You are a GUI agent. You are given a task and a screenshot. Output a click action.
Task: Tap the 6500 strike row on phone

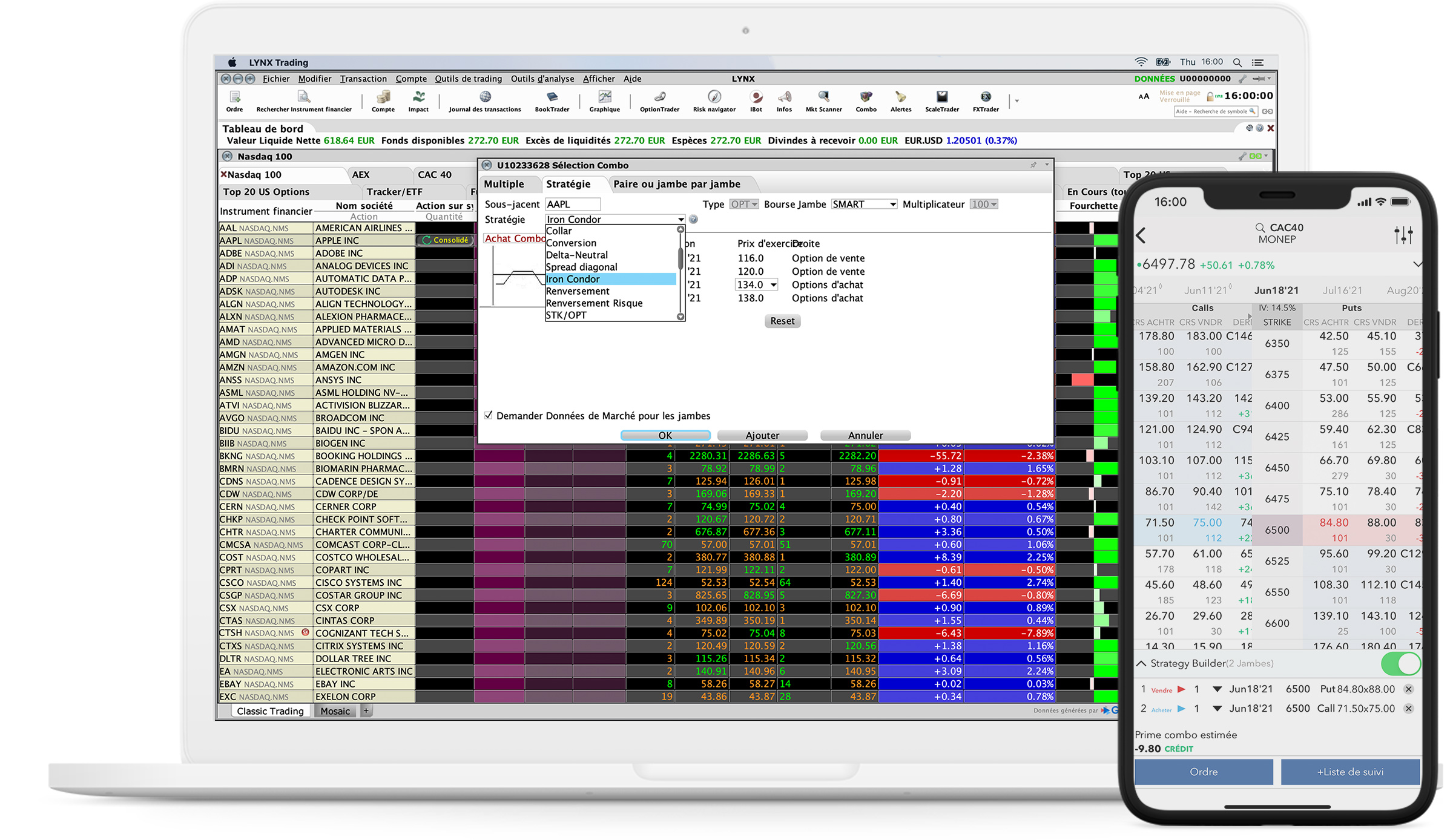1277,530
